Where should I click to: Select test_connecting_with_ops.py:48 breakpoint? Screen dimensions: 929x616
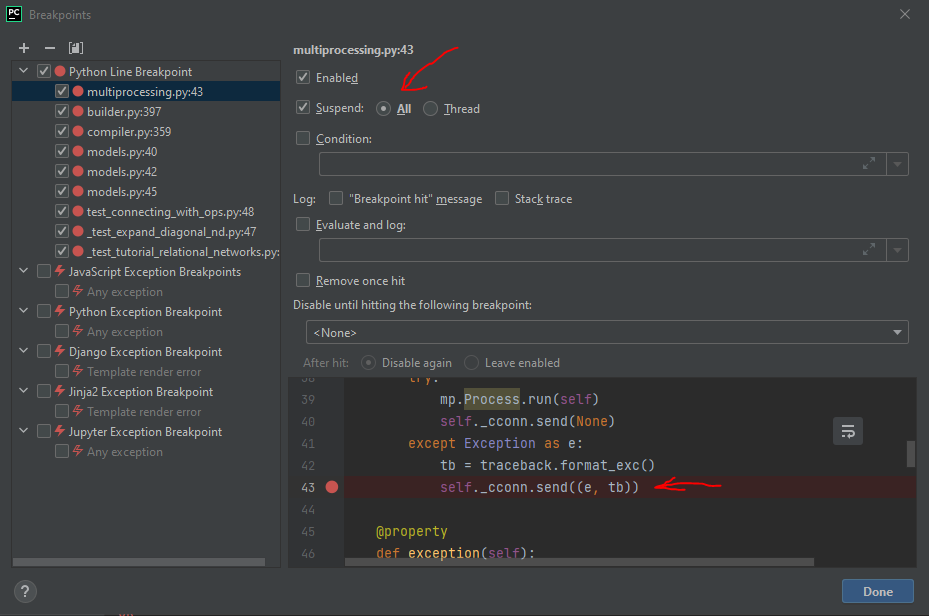pyautogui.click(x=146, y=211)
